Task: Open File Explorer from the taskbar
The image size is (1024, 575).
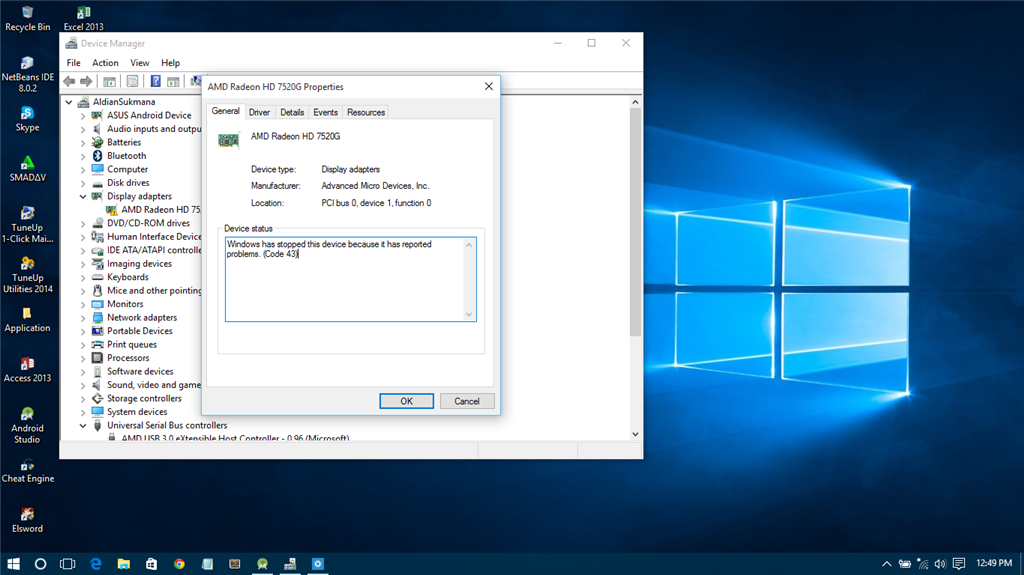Action: 123,564
